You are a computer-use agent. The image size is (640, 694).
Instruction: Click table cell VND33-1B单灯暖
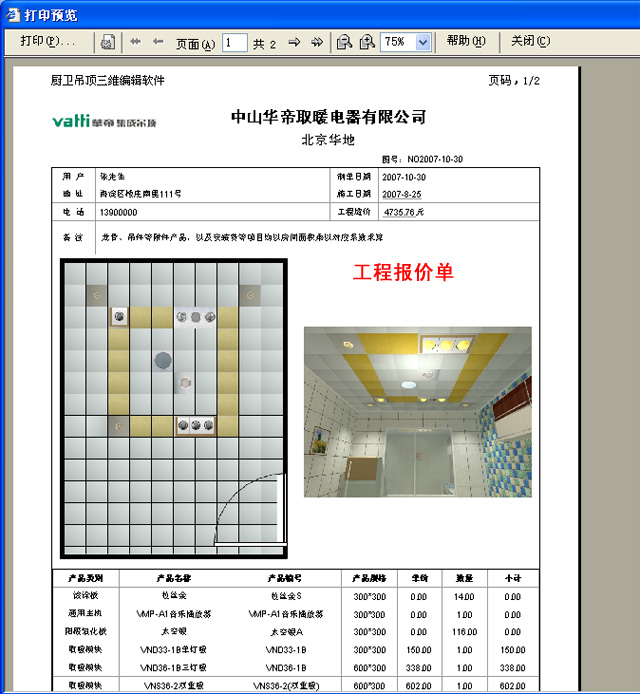coord(173,650)
